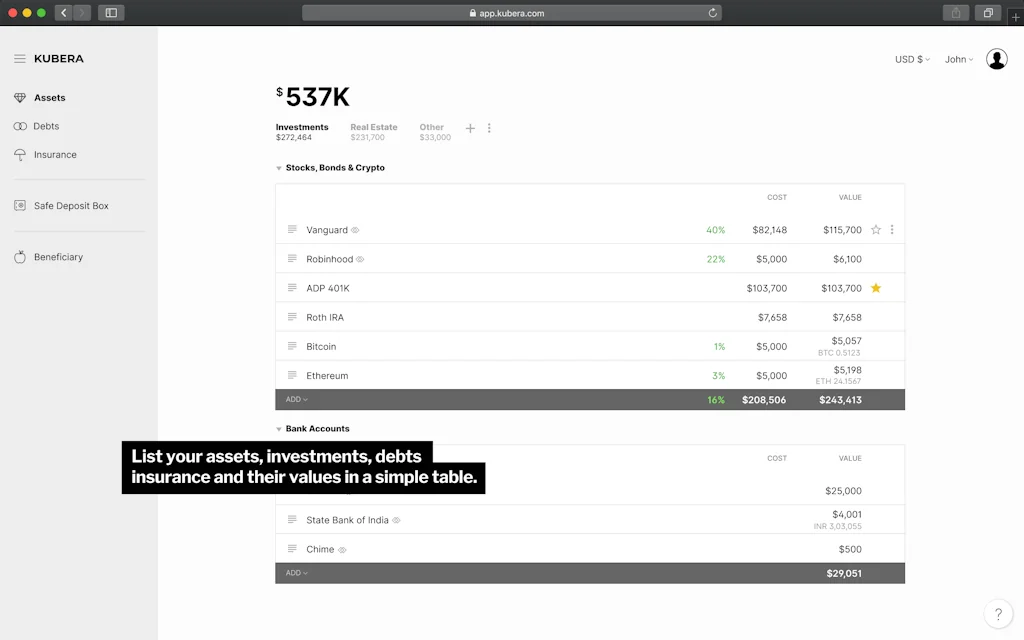Open the hamburger menu beside KUBERA
This screenshot has width=1024, height=640.
coord(20,59)
